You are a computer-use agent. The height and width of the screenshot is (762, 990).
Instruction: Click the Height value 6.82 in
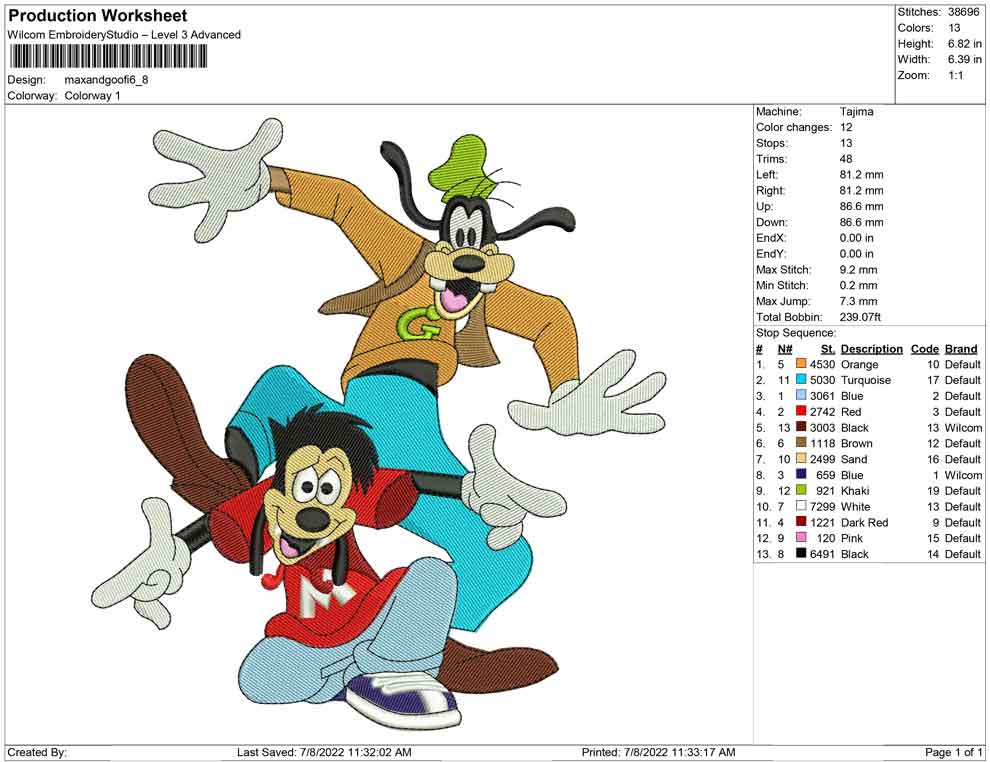964,44
